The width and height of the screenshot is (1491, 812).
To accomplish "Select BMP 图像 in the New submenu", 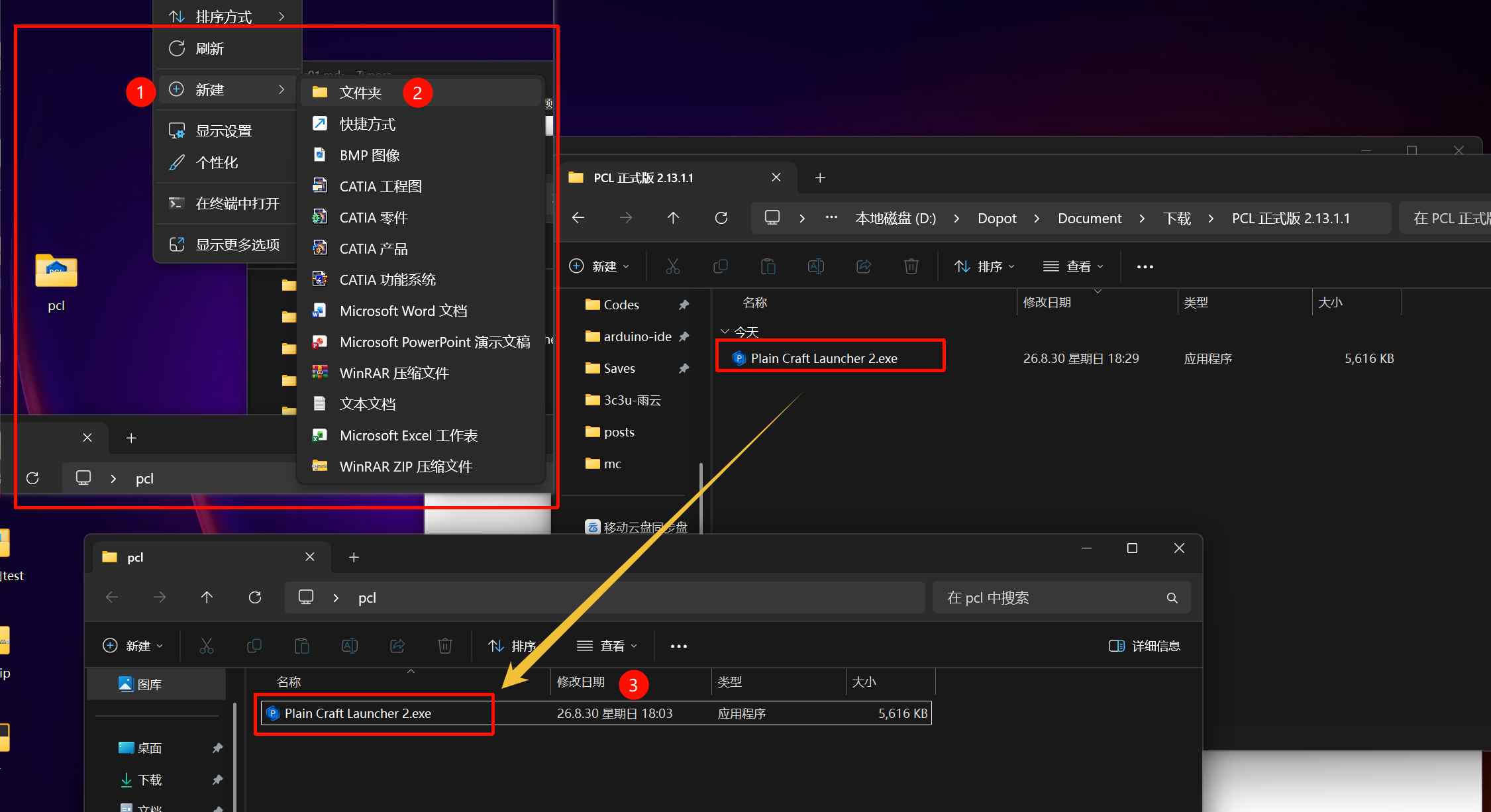I will click(x=421, y=155).
